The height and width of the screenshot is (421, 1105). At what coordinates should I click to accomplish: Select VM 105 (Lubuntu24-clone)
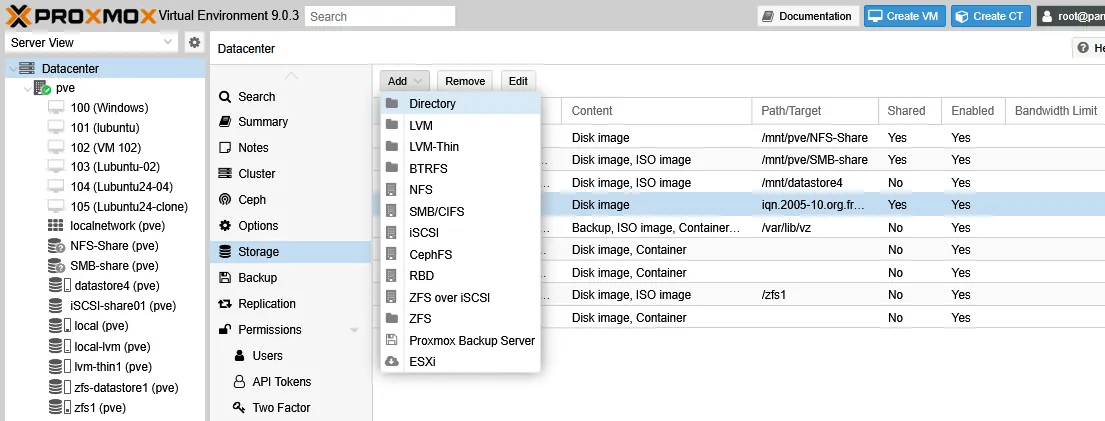(129, 207)
